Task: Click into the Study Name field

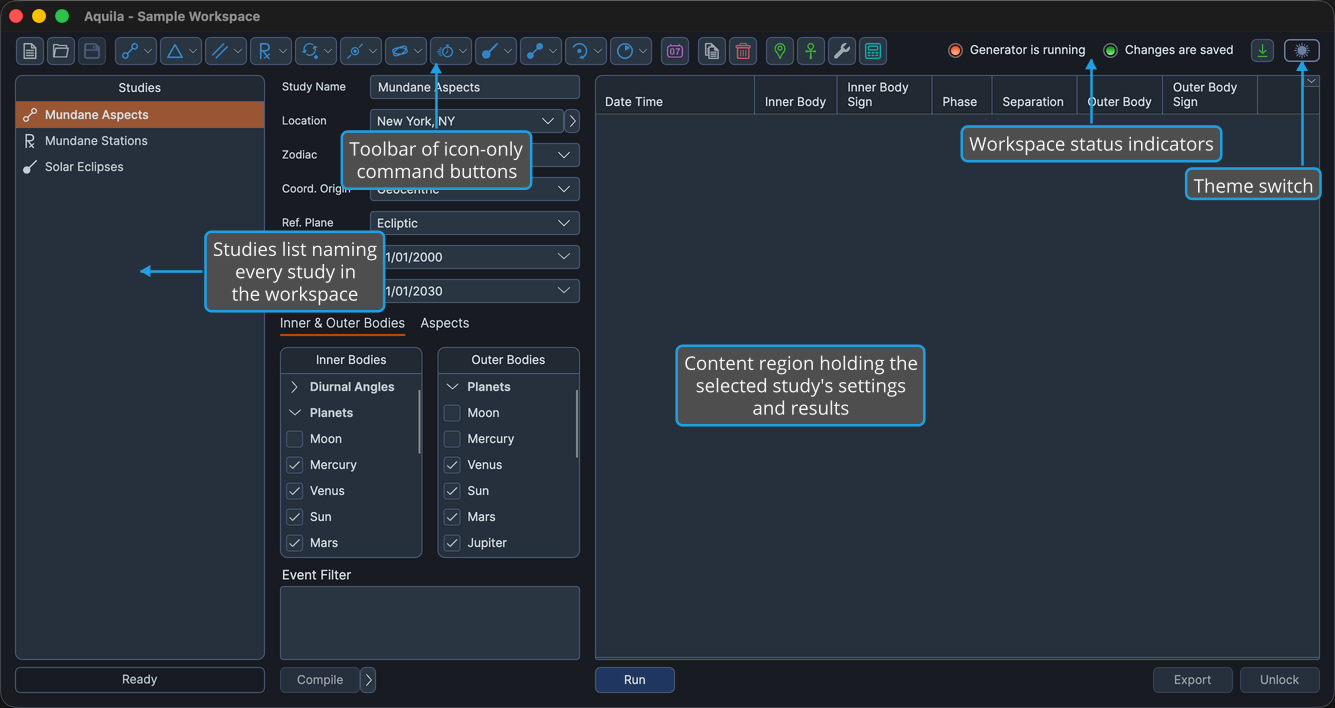Action: (x=475, y=87)
